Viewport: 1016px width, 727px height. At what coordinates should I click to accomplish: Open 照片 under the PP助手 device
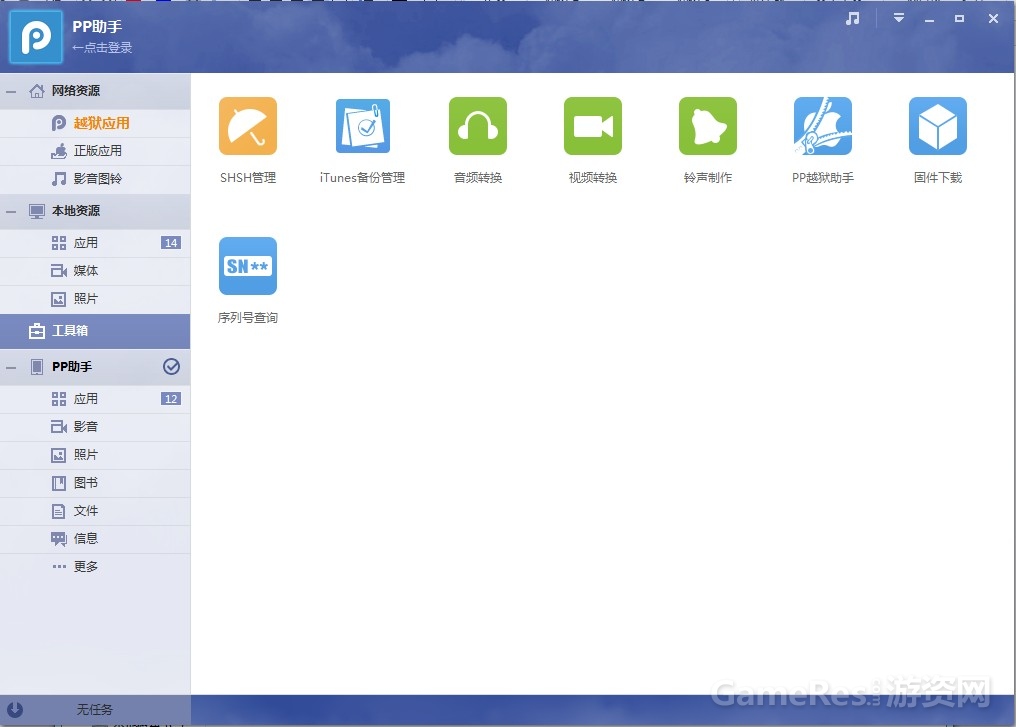click(x=95, y=455)
